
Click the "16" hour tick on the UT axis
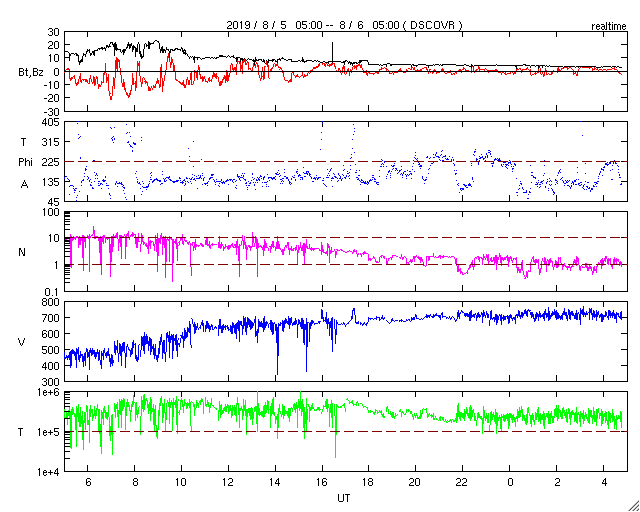[322, 482]
